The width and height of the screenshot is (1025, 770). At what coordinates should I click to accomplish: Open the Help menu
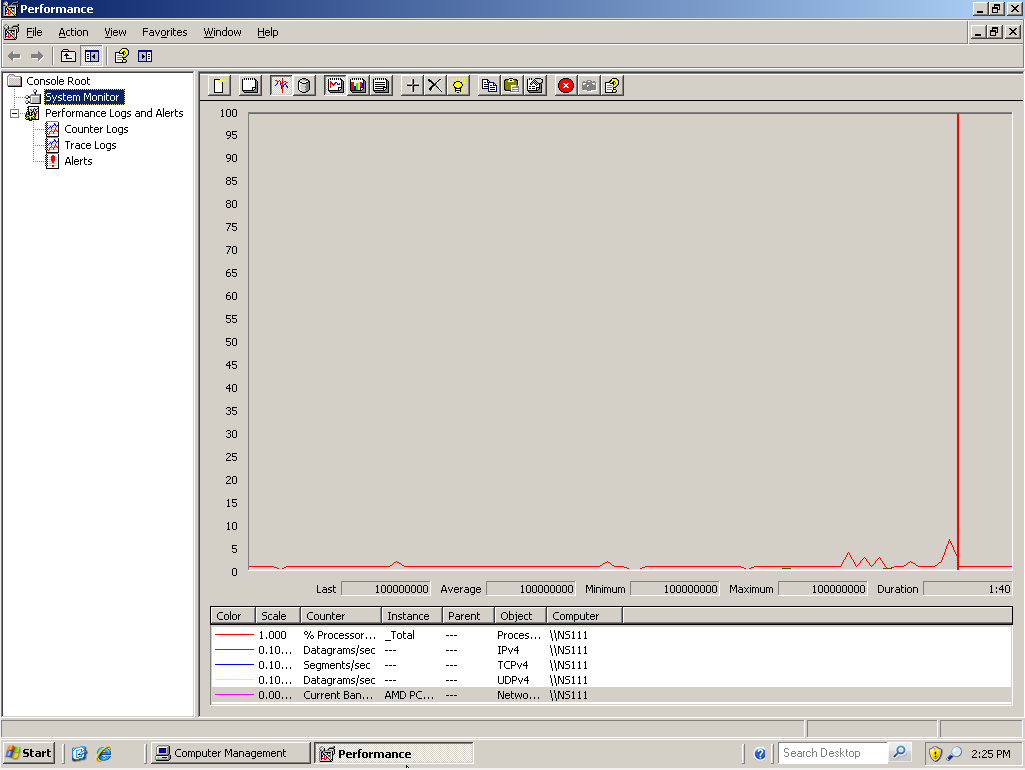pyautogui.click(x=267, y=32)
